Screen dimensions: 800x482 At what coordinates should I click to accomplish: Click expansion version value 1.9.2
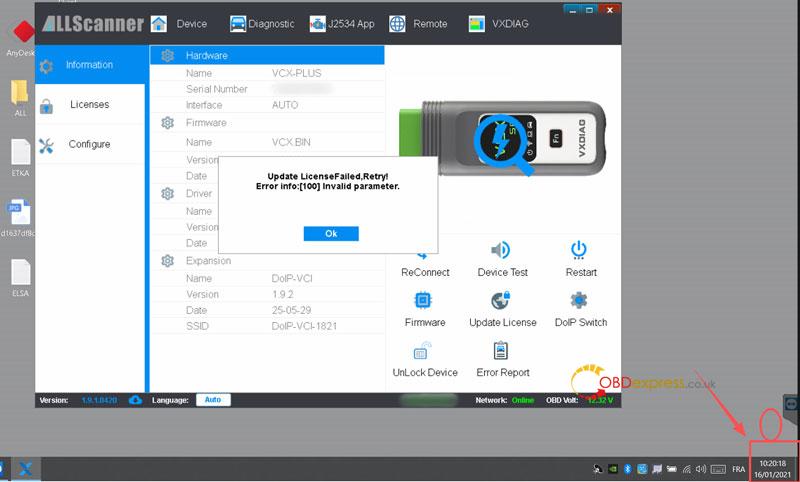coord(282,295)
